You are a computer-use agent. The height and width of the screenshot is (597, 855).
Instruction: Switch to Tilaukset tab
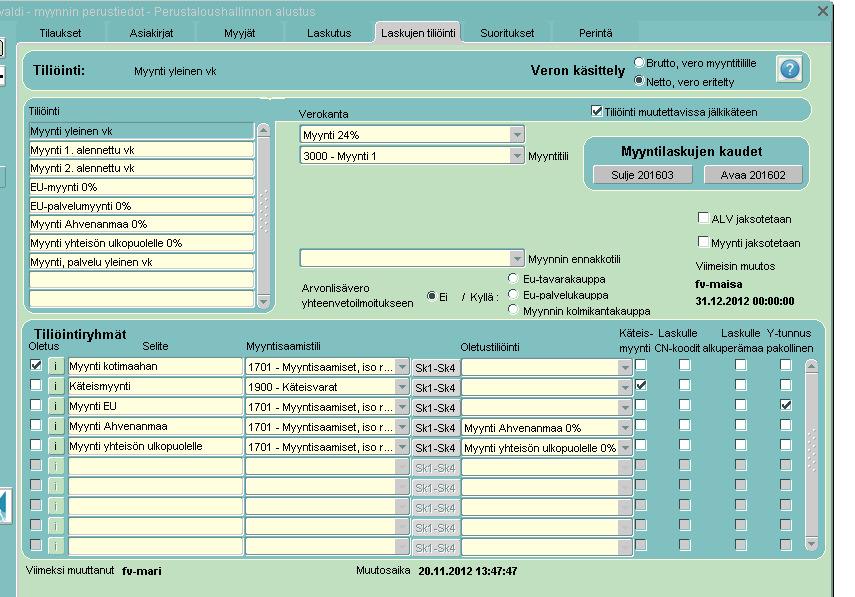(x=60, y=33)
